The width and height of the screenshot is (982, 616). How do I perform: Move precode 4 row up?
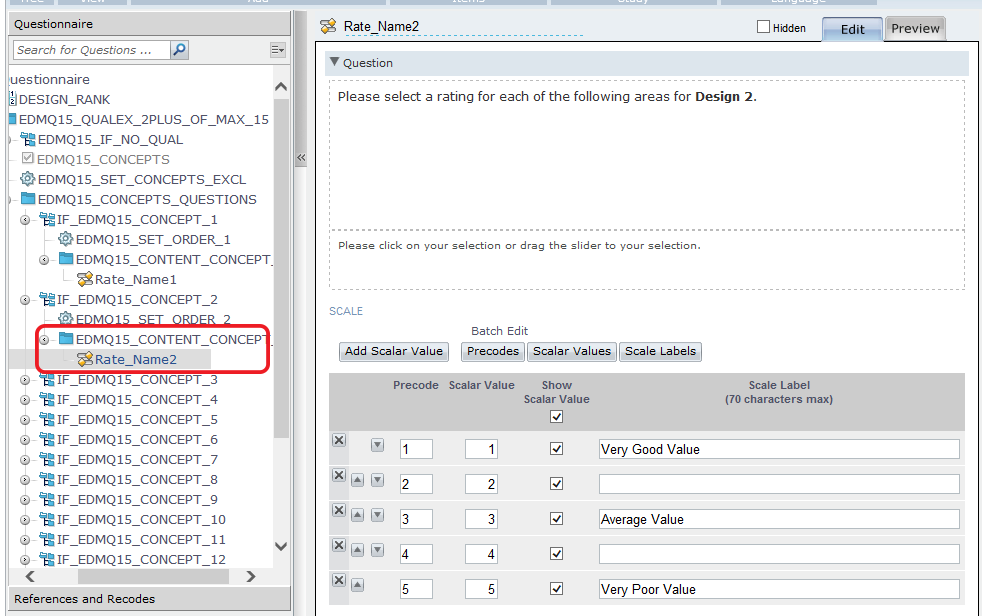[x=357, y=550]
